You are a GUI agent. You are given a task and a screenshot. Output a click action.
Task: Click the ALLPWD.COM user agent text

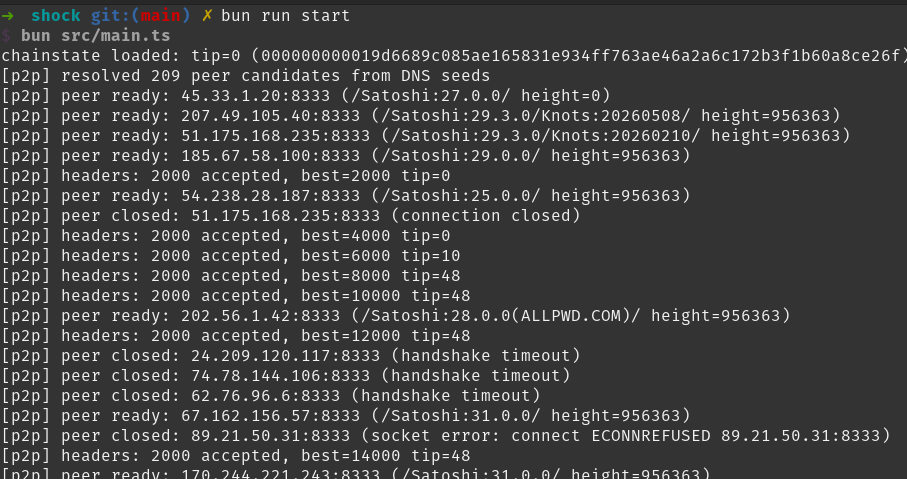[x=574, y=316]
